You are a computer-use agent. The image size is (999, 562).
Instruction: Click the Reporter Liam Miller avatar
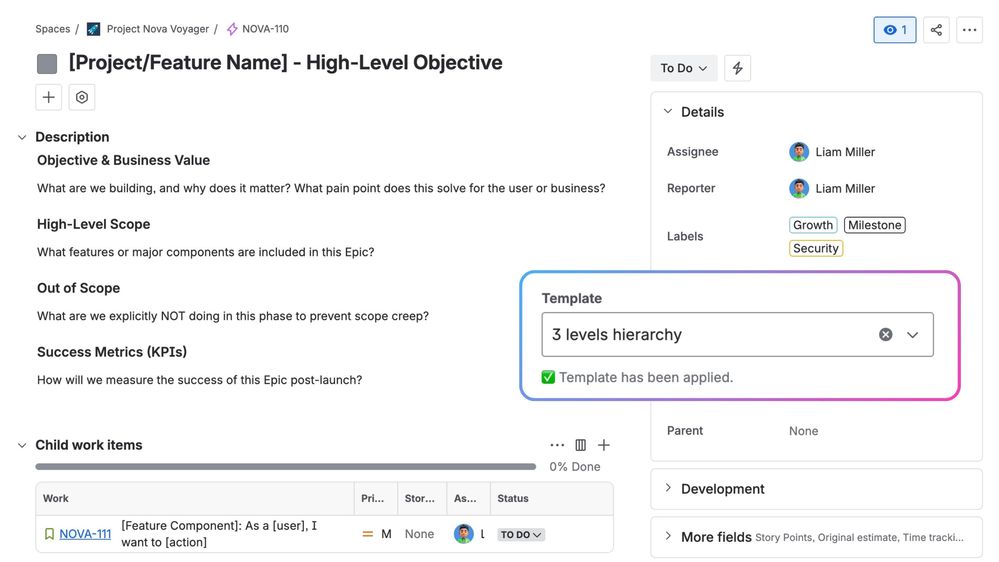799,188
